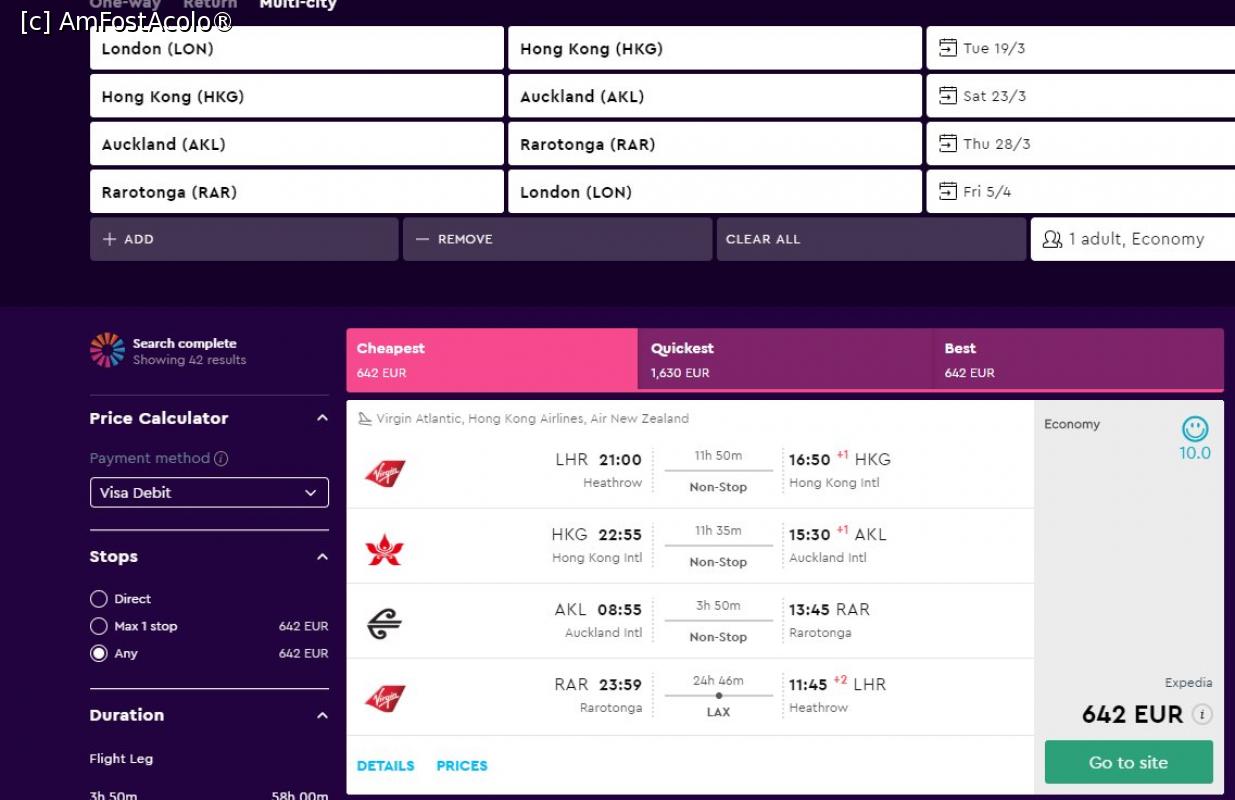This screenshot has width=1235, height=800.
Task: Click the smiley rating icon showing 10.0
Action: [x=1194, y=429]
